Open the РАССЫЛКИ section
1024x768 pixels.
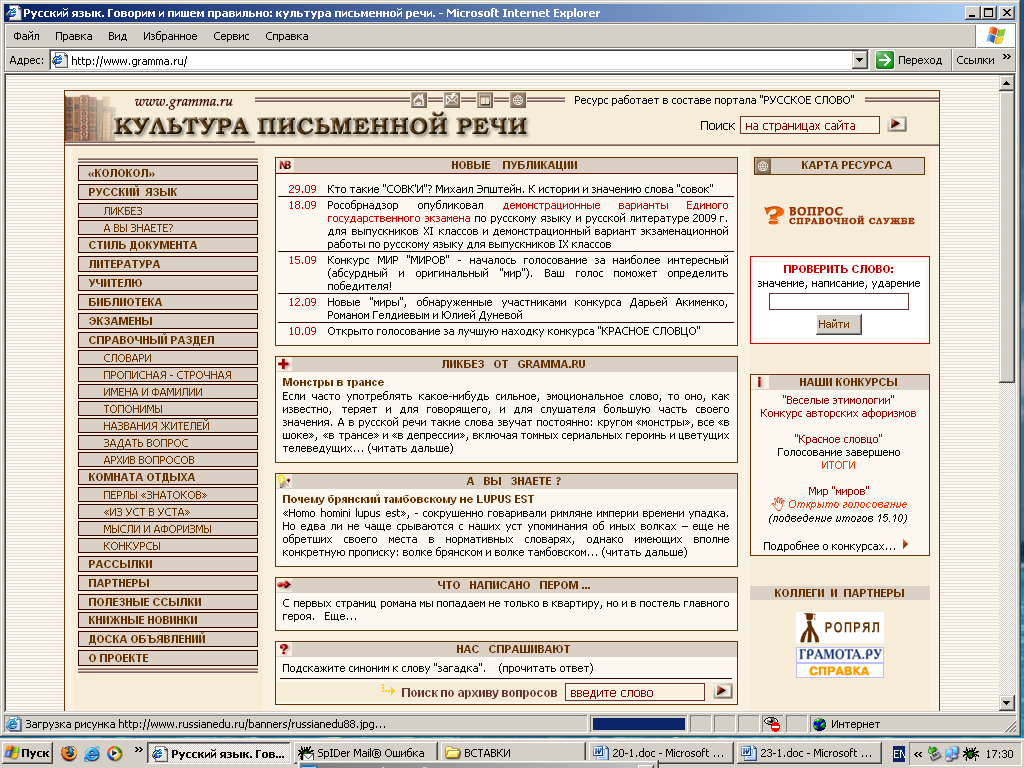pyautogui.click(x=168, y=564)
